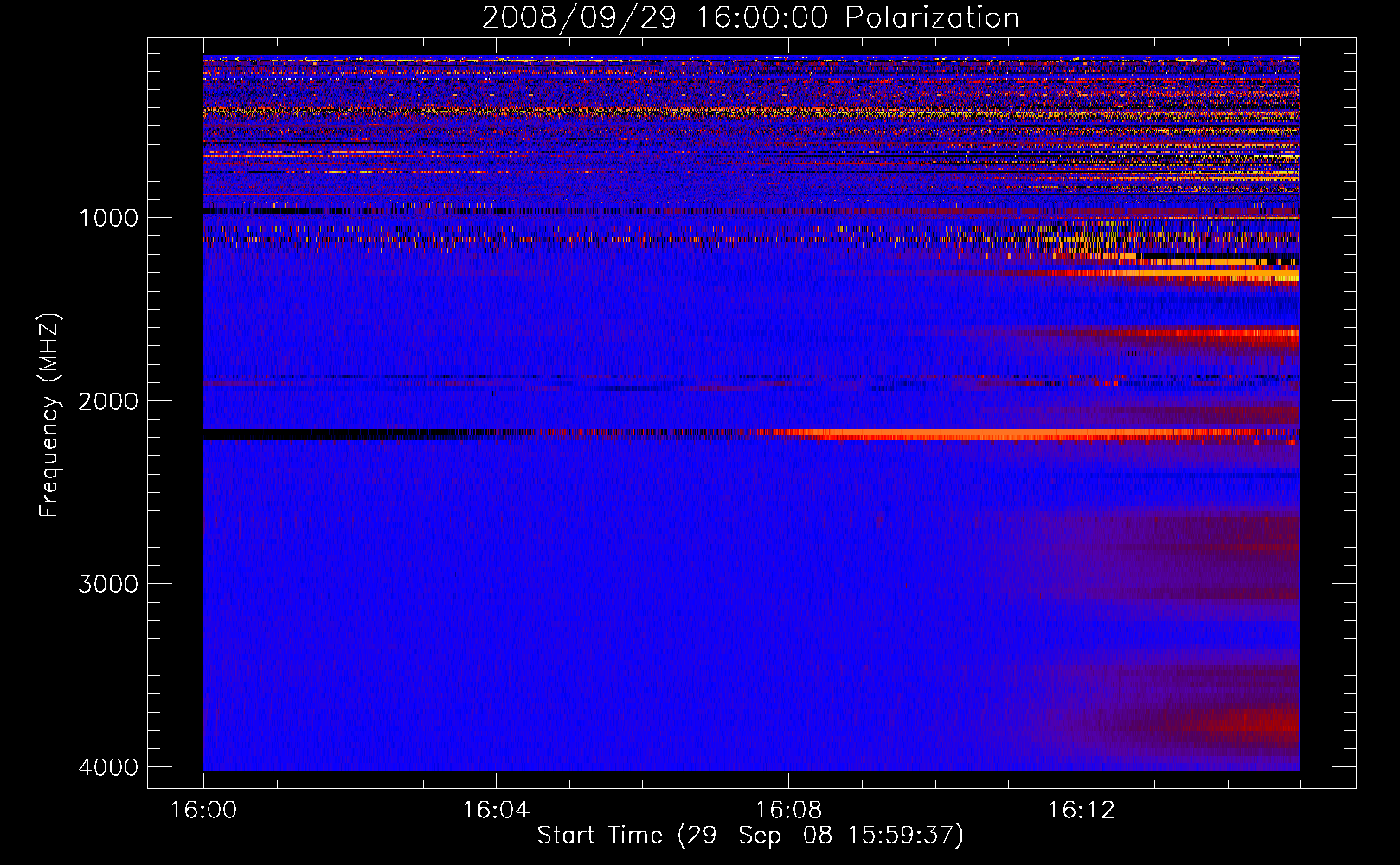Click the 16:04 time tick label
This screenshot has width=1400, height=865.
(496, 811)
